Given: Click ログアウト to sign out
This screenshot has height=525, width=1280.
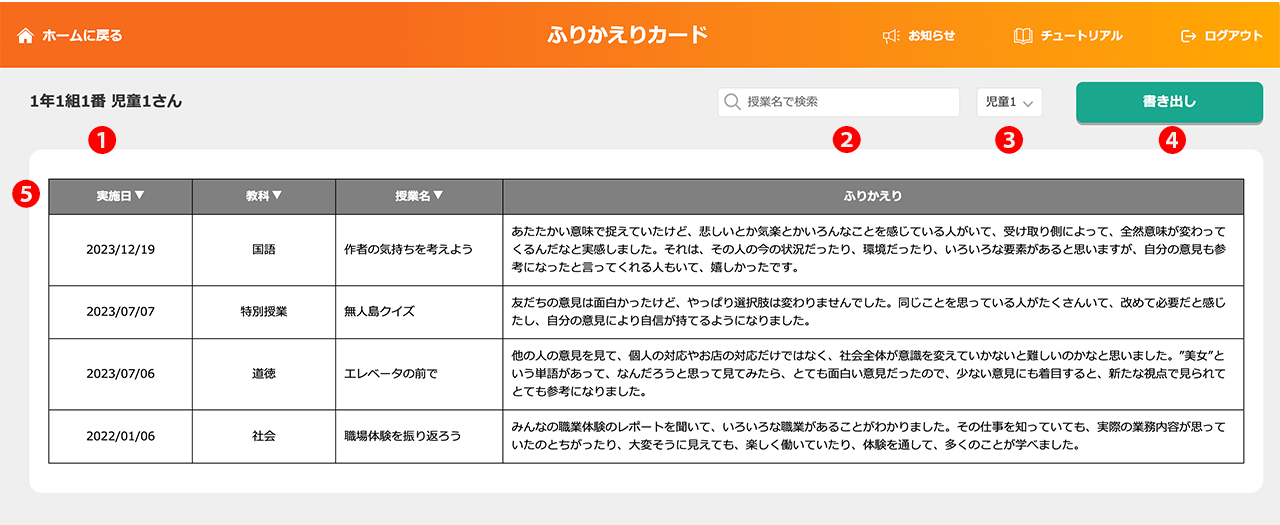Looking at the screenshot, I should click(1233, 36).
